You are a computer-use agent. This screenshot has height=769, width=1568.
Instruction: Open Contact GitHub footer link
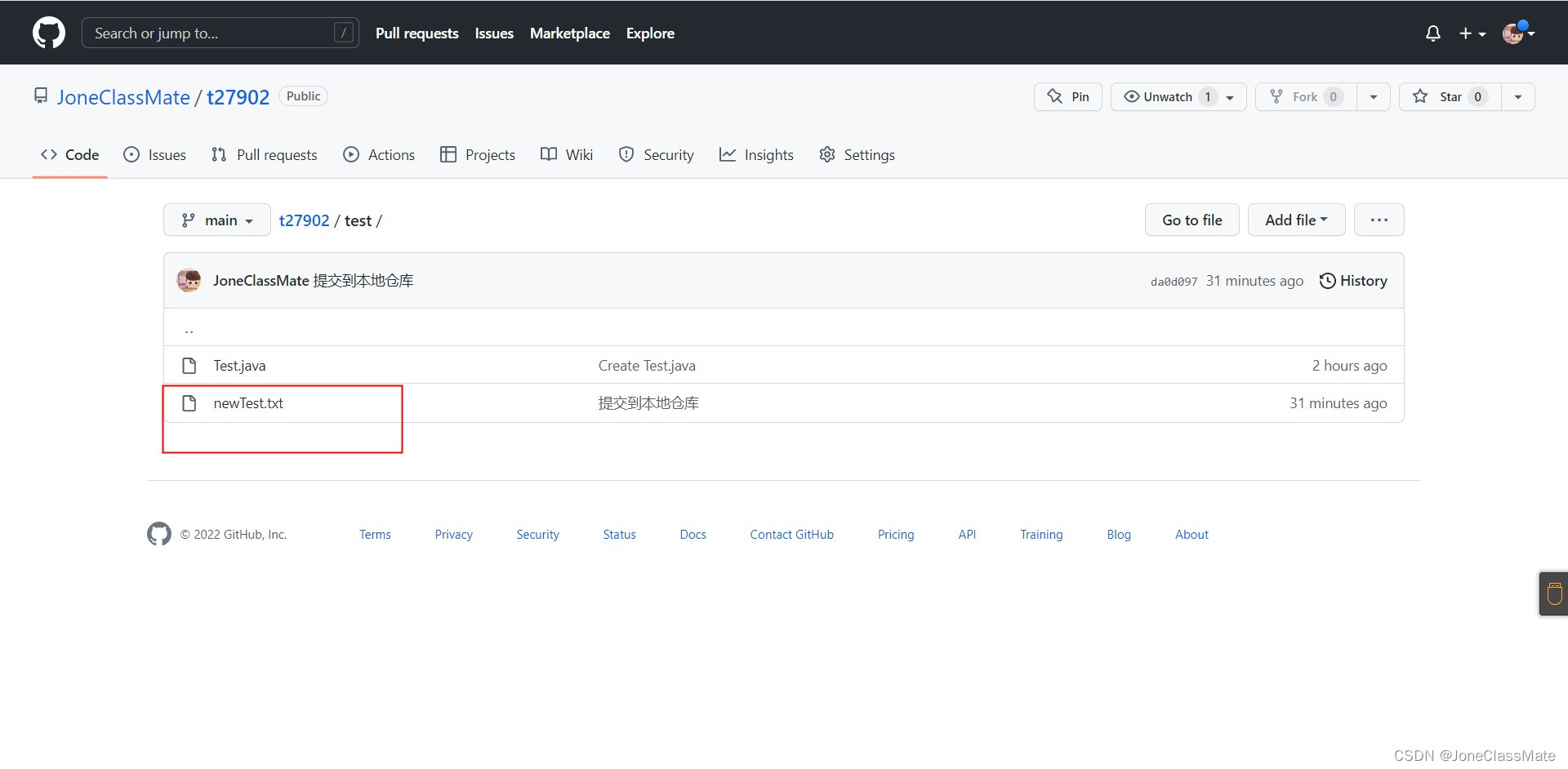[x=791, y=534]
